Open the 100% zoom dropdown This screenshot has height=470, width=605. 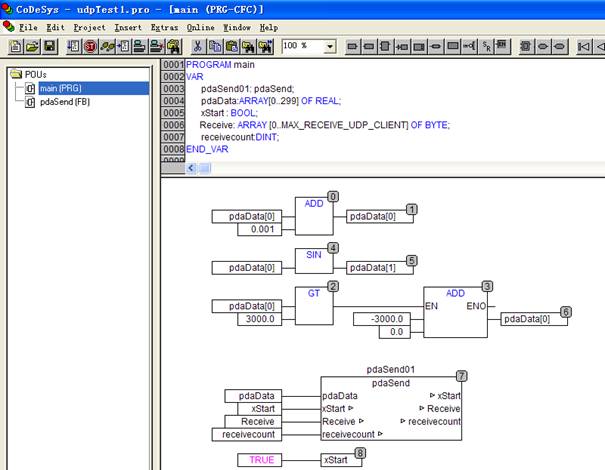tap(329, 46)
